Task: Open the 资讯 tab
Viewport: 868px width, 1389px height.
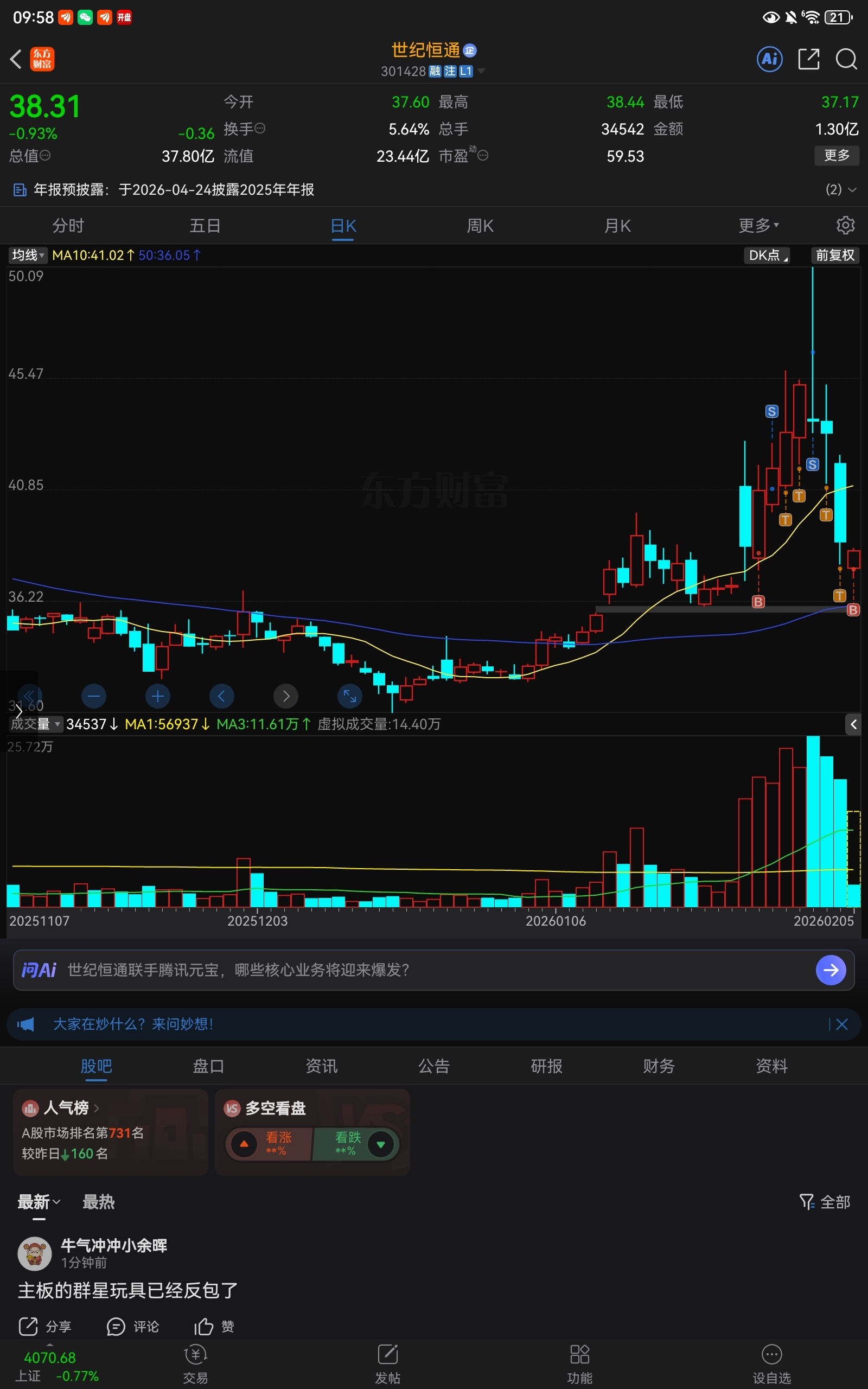Action: coord(322,1066)
